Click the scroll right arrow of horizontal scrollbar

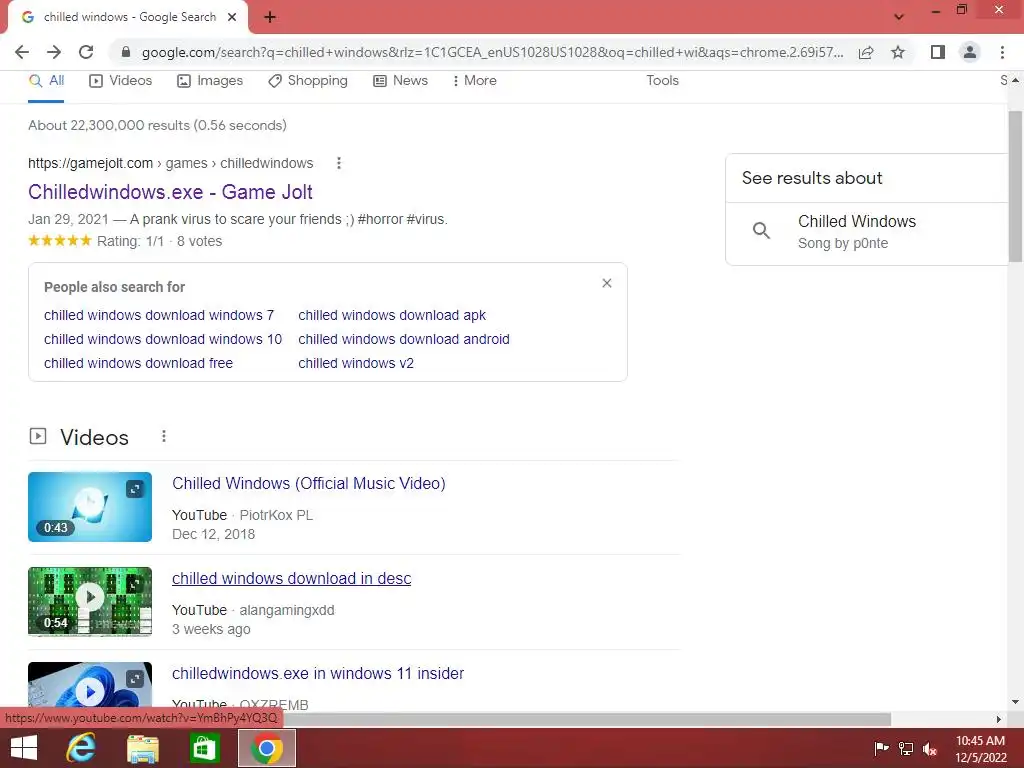(x=999, y=720)
